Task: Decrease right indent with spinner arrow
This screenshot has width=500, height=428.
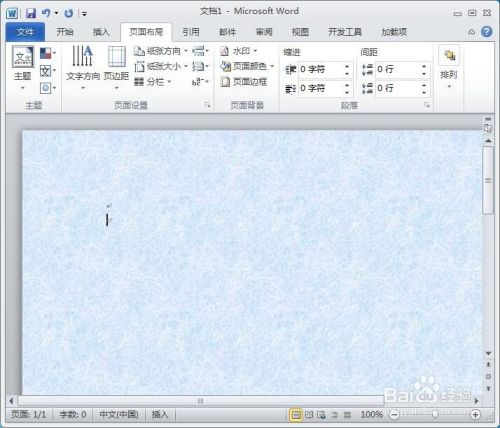Action: tap(347, 92)
